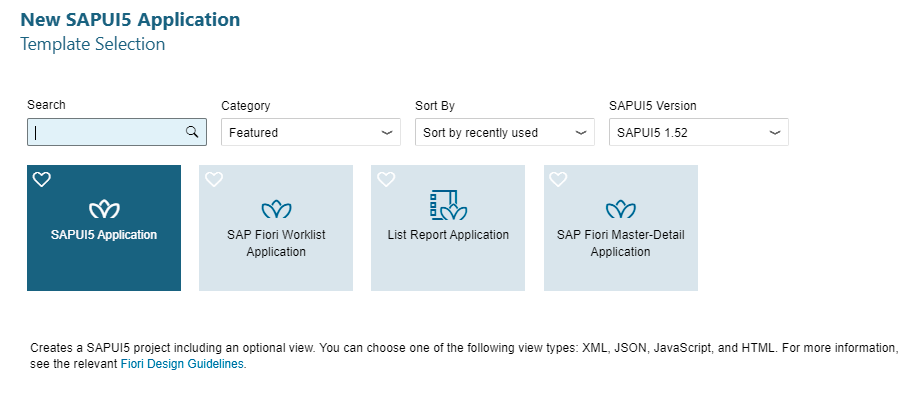Click the Fiori Worklist tile lotus icon
Image resolution: width=905 pixels, height=406 pixels.
point(276,210)
